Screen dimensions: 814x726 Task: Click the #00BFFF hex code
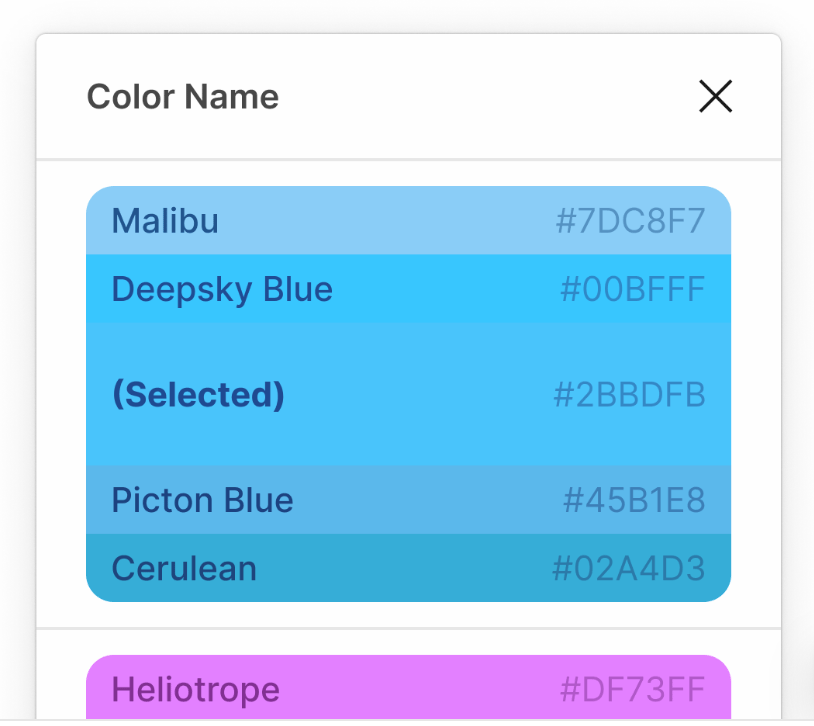[632, 290]
